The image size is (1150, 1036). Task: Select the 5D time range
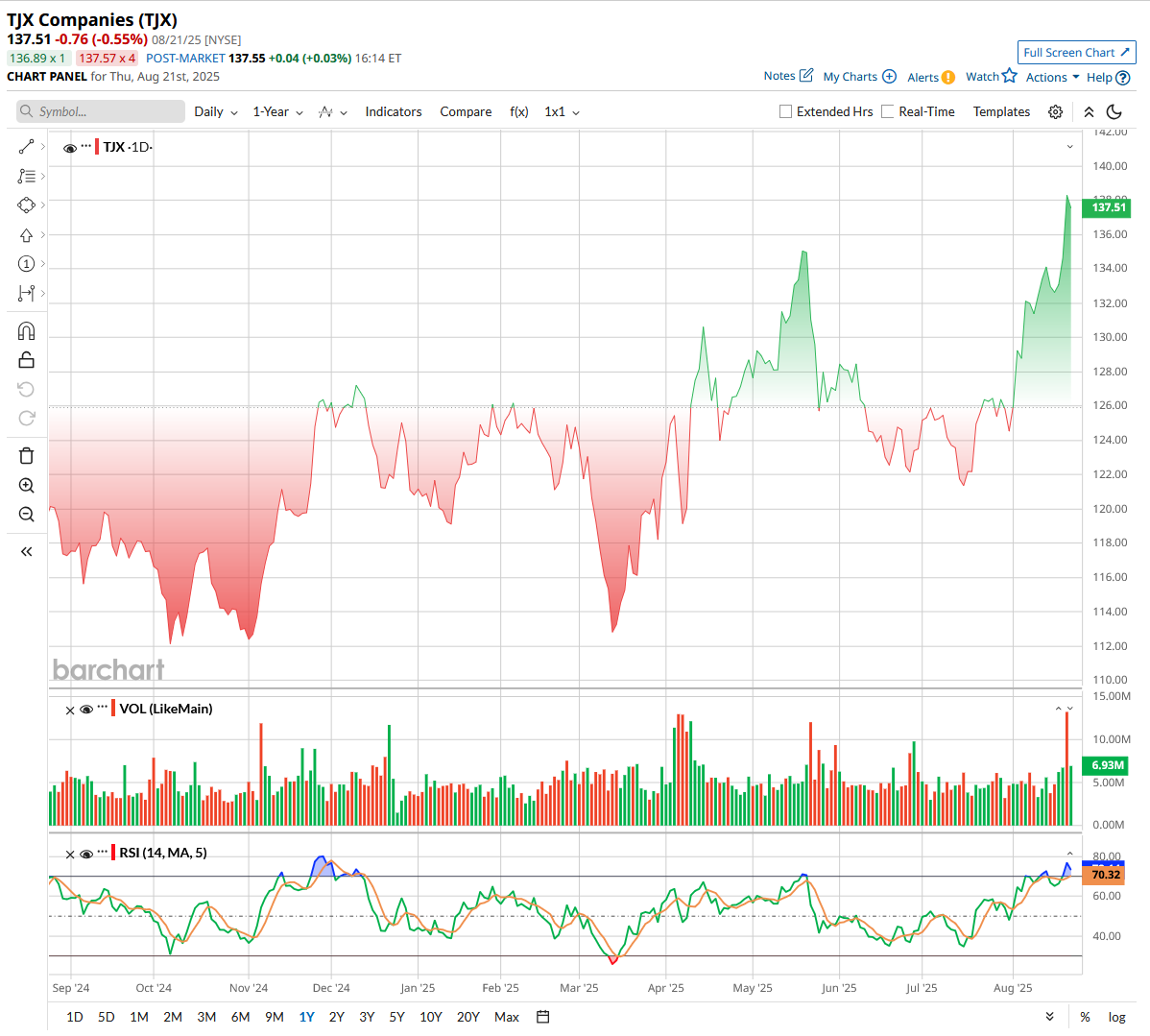tap(107, 1017)
